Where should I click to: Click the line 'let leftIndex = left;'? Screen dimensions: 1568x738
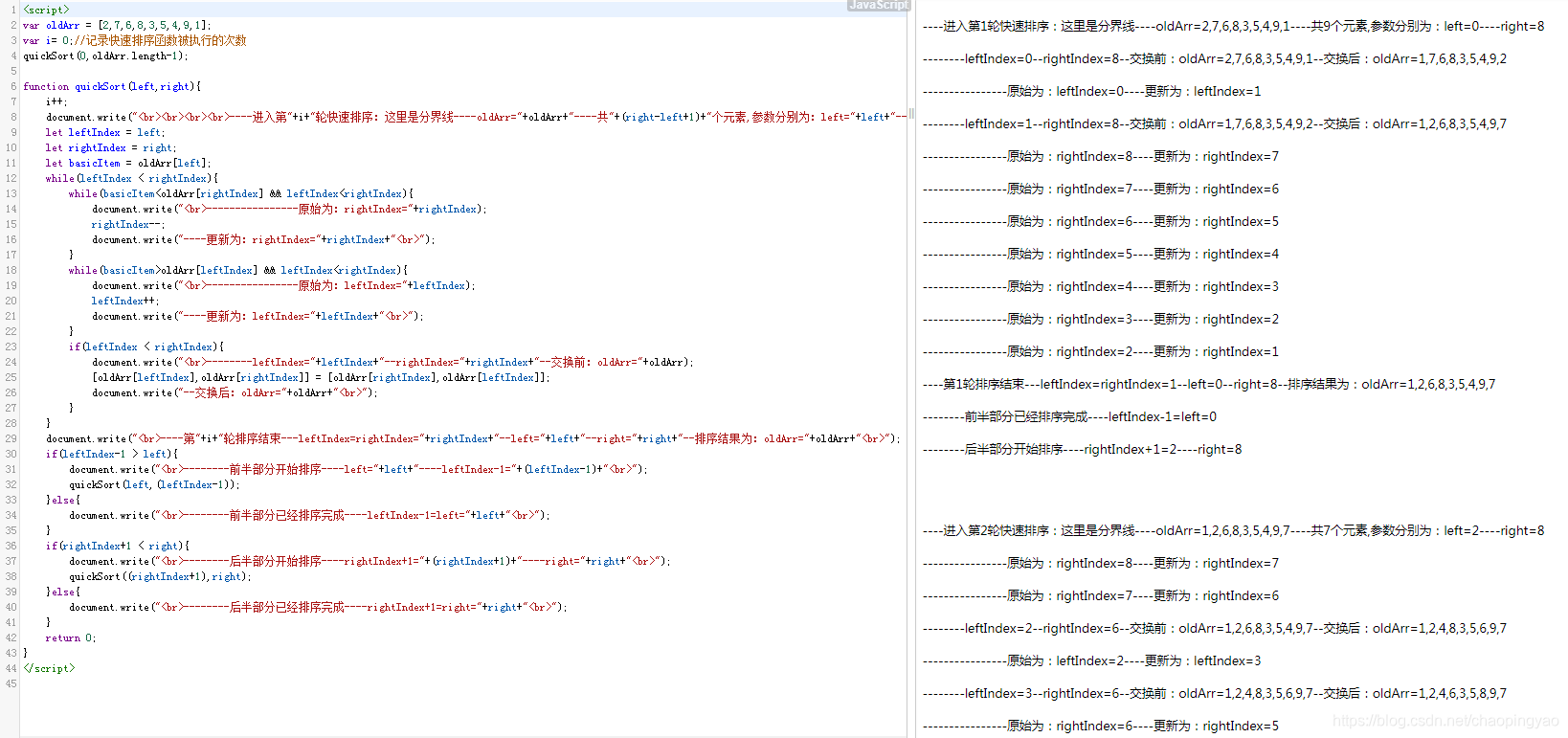tap(105, 132)
